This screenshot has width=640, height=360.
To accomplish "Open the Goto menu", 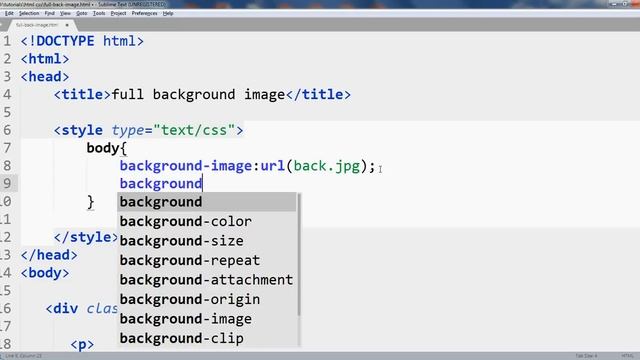I will tap(82, 13).
